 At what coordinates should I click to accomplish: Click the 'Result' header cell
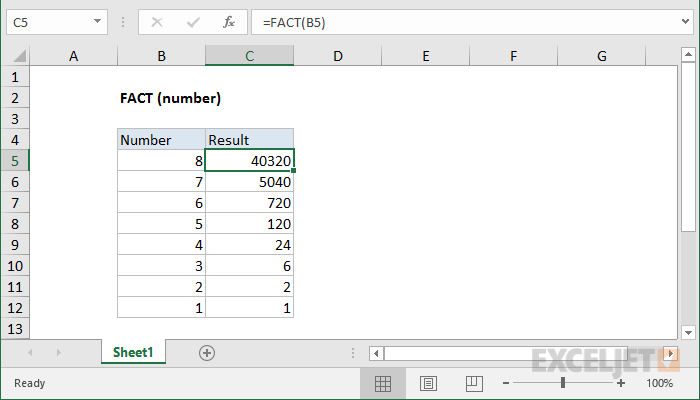pos(249,140)
